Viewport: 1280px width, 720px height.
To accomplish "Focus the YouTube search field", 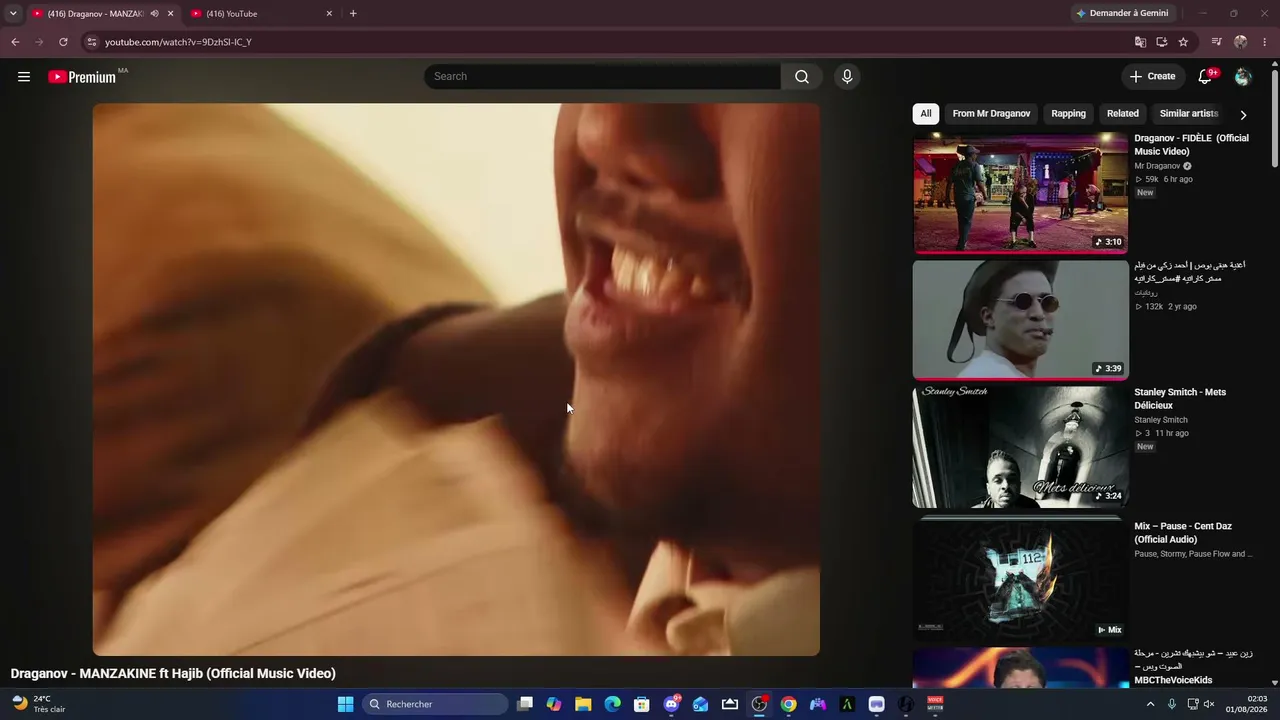I will coord(603,77).
